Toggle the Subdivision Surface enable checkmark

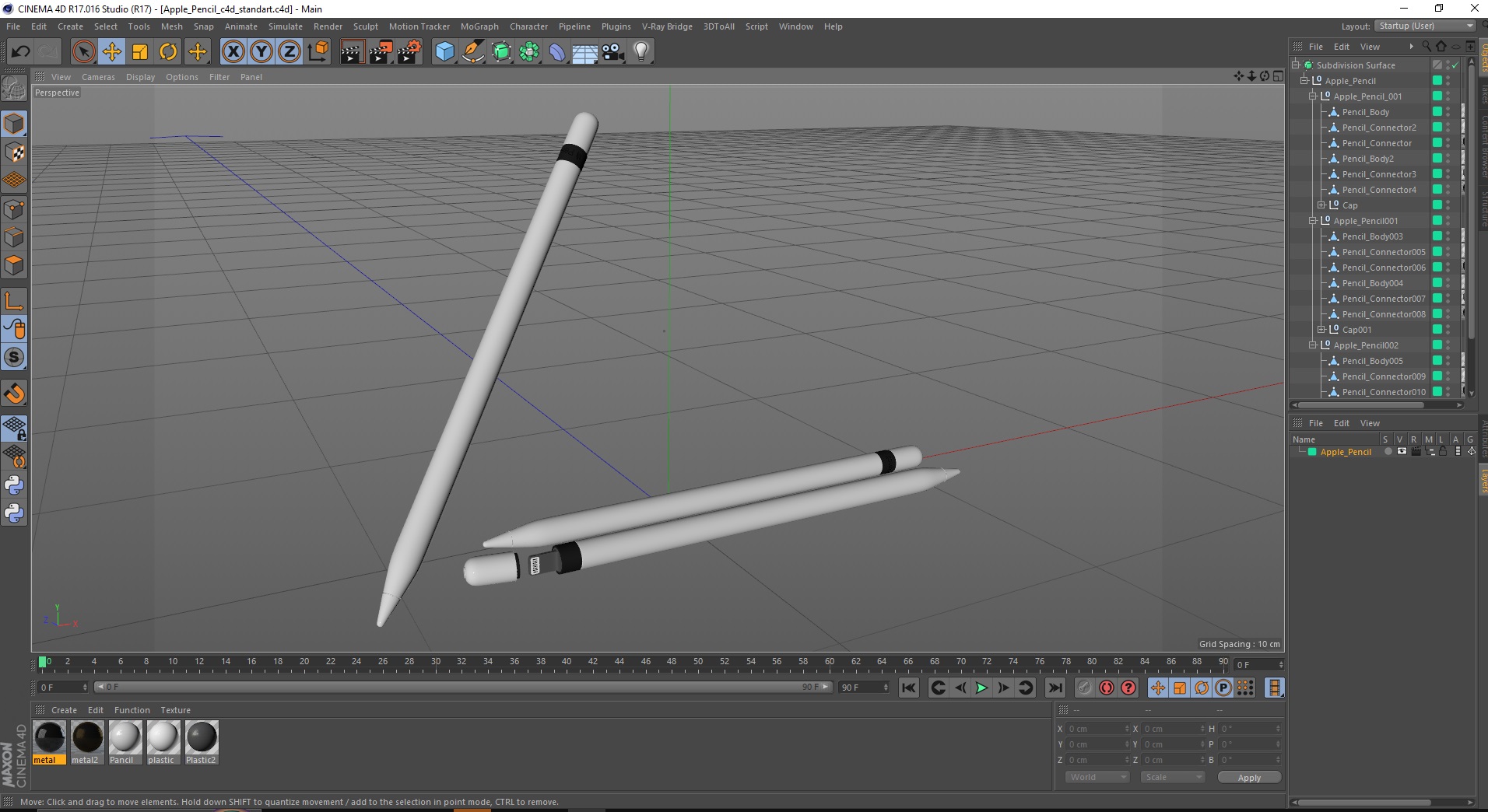tap(1455, 65)
